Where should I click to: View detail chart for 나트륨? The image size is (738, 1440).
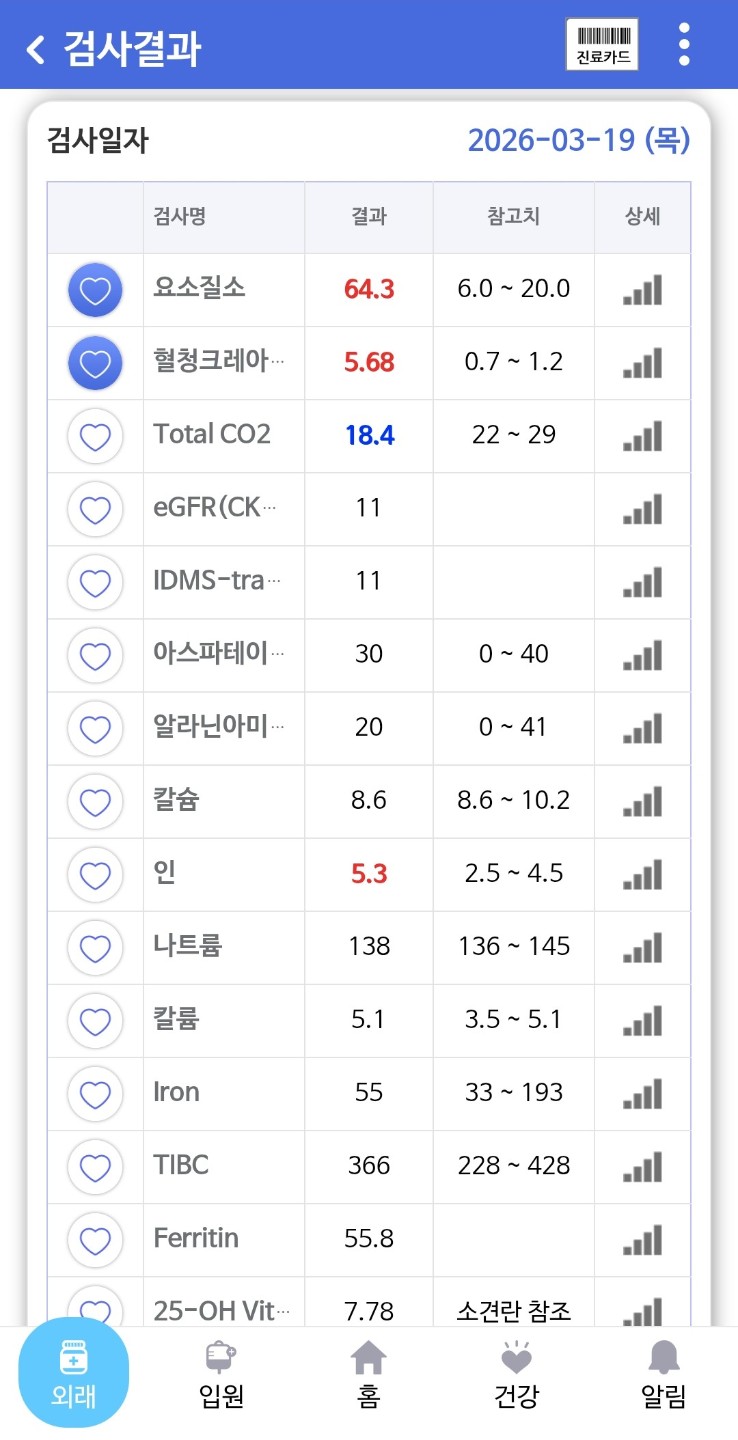pyautogui.click(x=642, y=948)
